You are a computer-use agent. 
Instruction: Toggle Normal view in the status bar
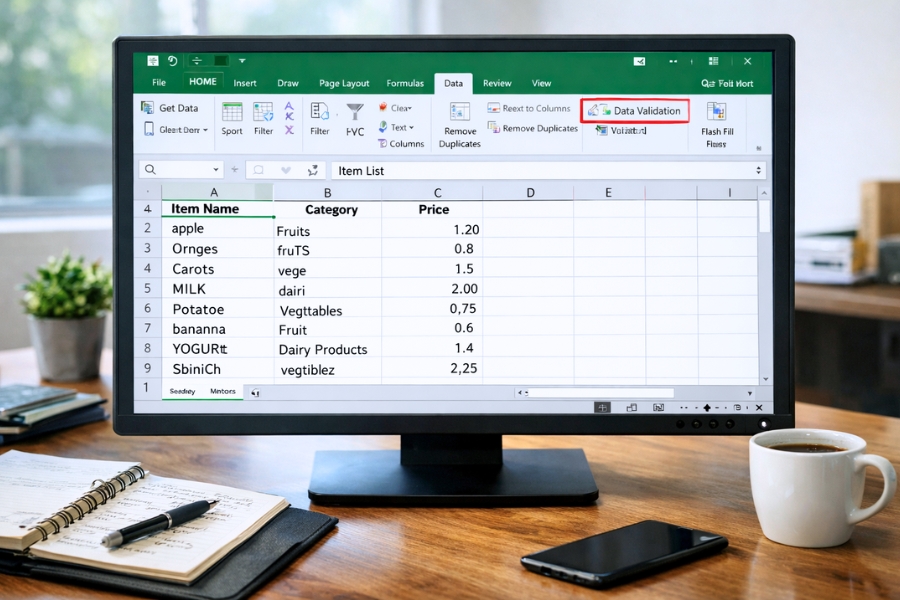(x=603, y=406)
